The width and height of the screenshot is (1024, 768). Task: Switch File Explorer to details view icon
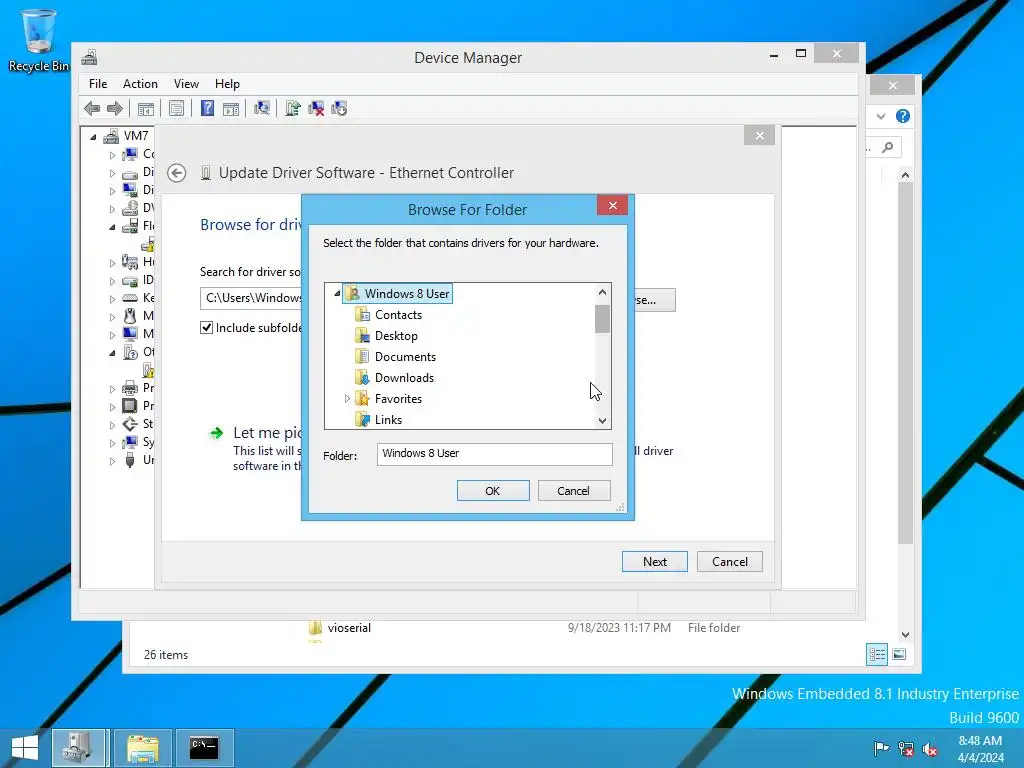(x=877, y=654)
